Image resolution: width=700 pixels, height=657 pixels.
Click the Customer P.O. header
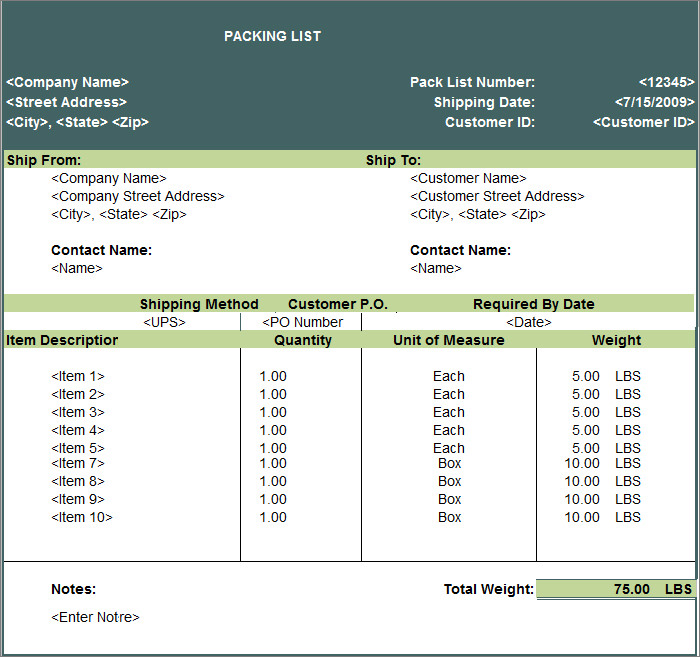(338, 304)
